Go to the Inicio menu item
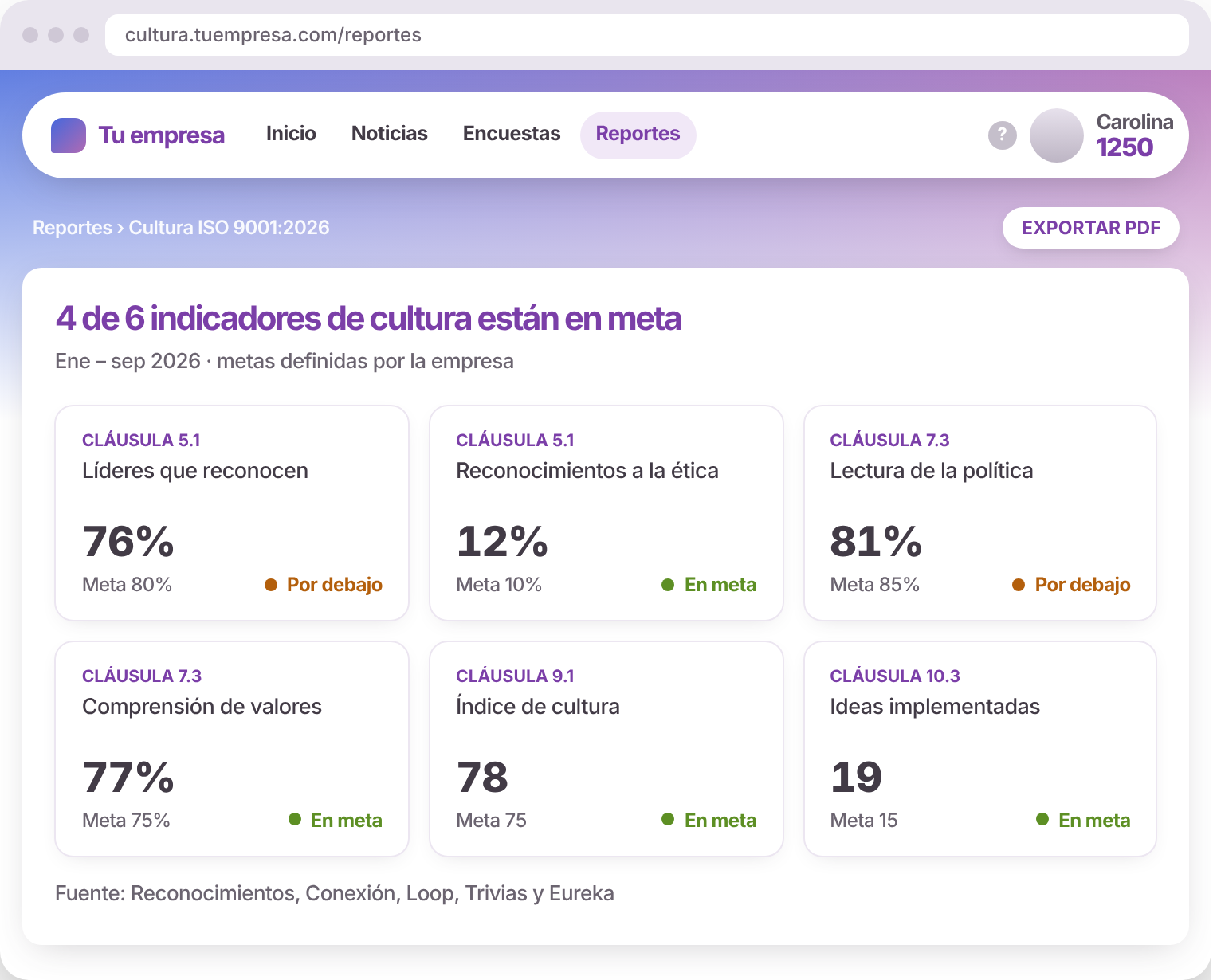This screenshot has height=980, width=1213. pyautogui.click(x=291, y=134)
